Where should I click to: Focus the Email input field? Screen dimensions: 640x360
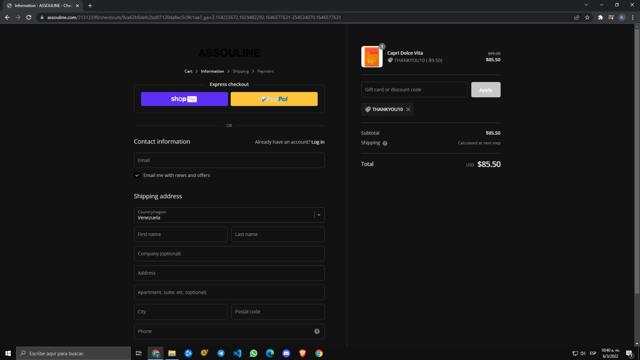coord(229,160)
